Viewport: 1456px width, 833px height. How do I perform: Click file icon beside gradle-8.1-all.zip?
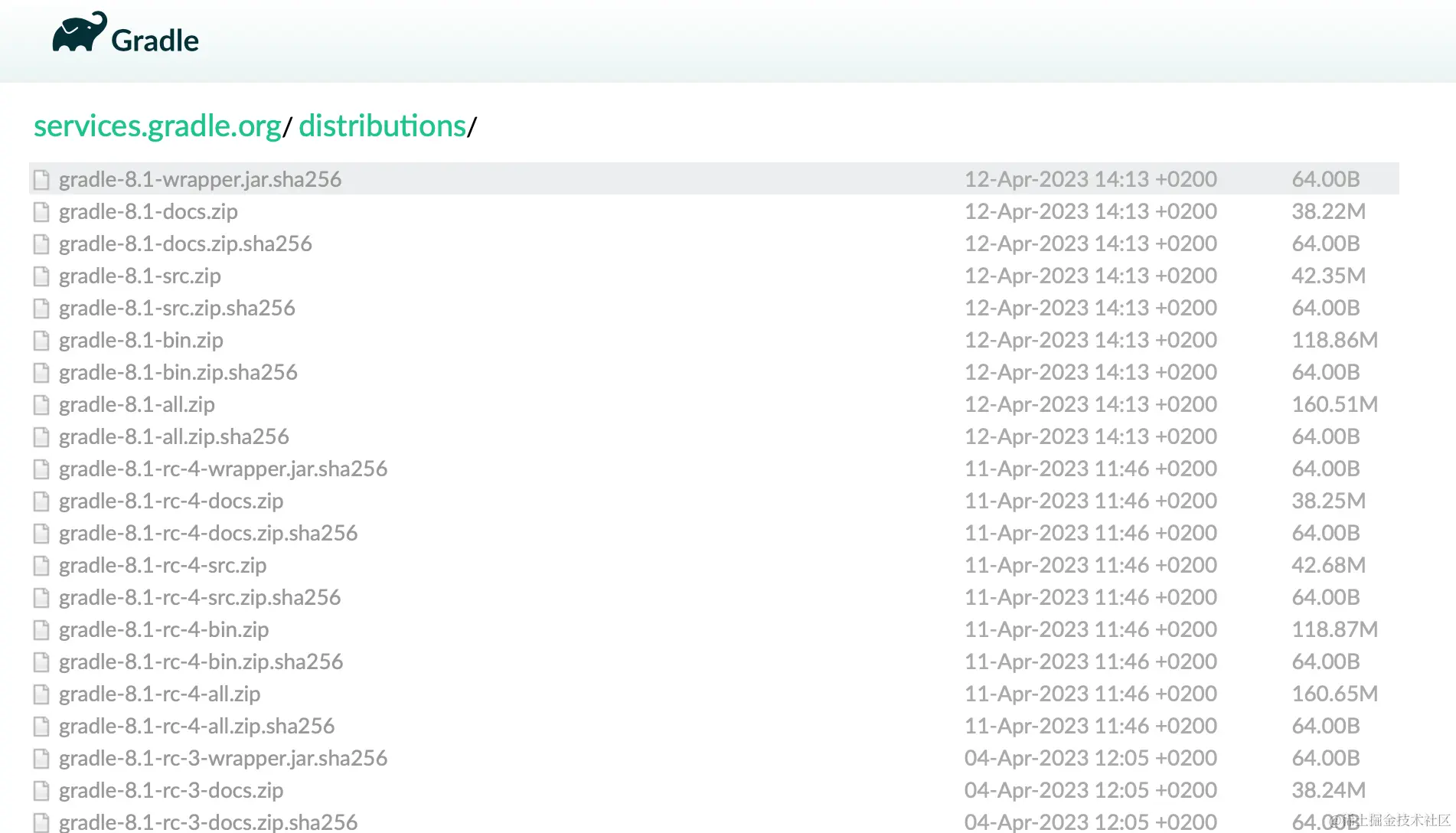(x=41, y=404)
